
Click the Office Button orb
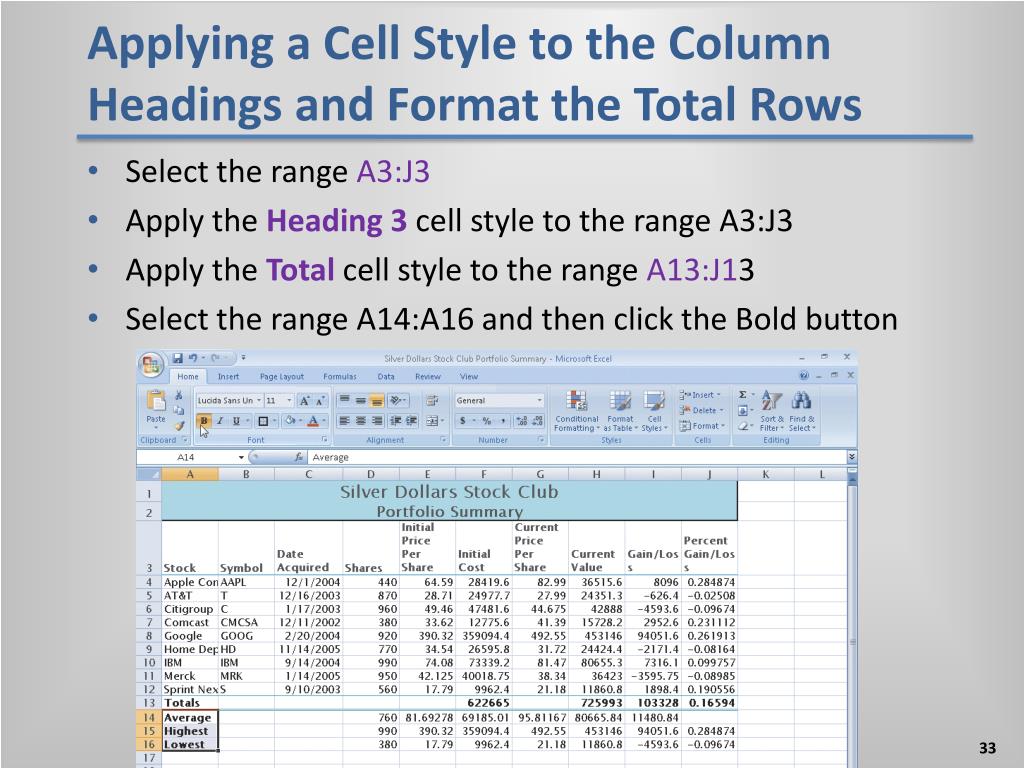151,362
